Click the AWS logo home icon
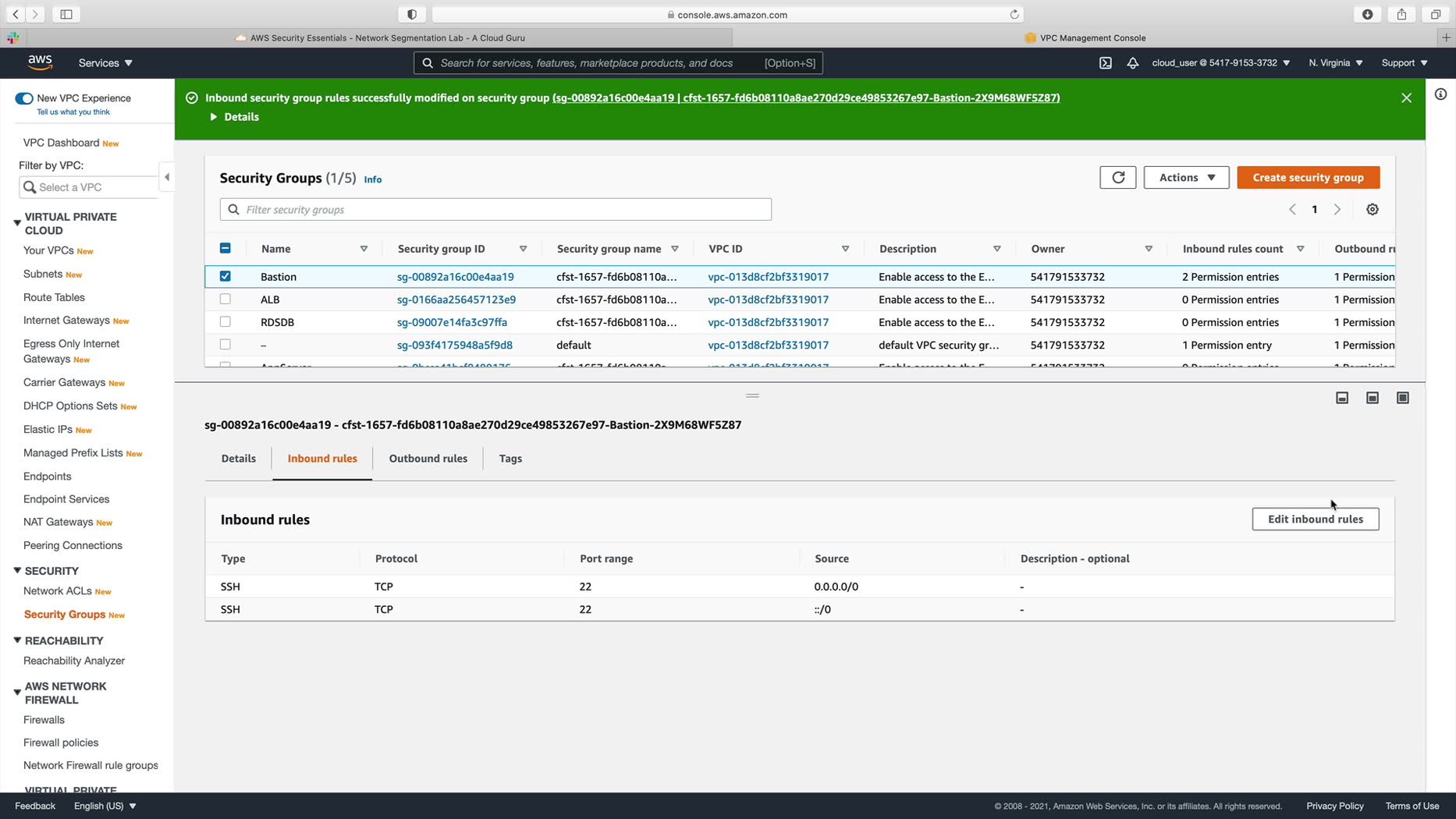The width and height of the screenshot is (1456, 819). [x=40, y=62]
